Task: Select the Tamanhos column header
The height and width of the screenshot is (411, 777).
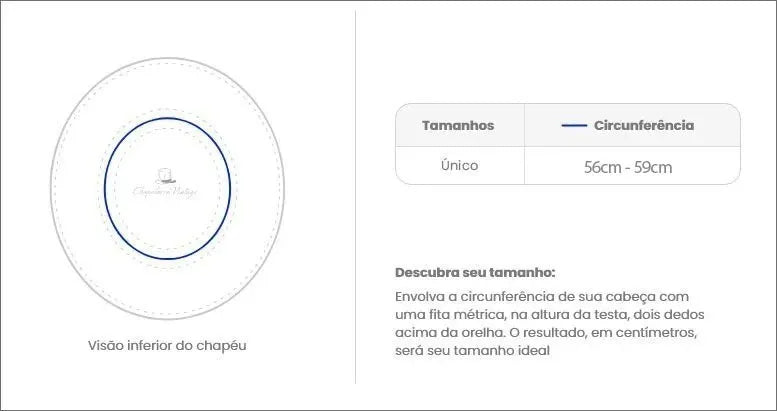Action: point(458,126)
